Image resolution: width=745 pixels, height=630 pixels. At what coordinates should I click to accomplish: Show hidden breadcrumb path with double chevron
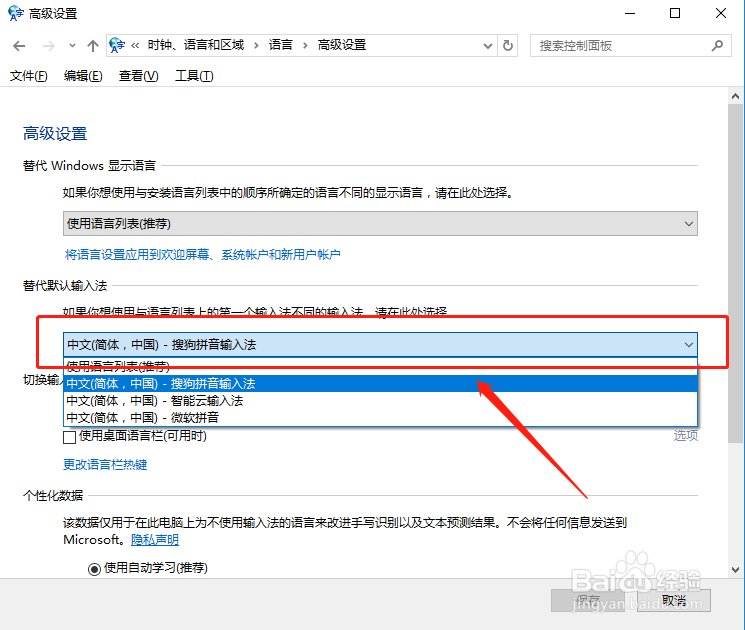point(135,46)
